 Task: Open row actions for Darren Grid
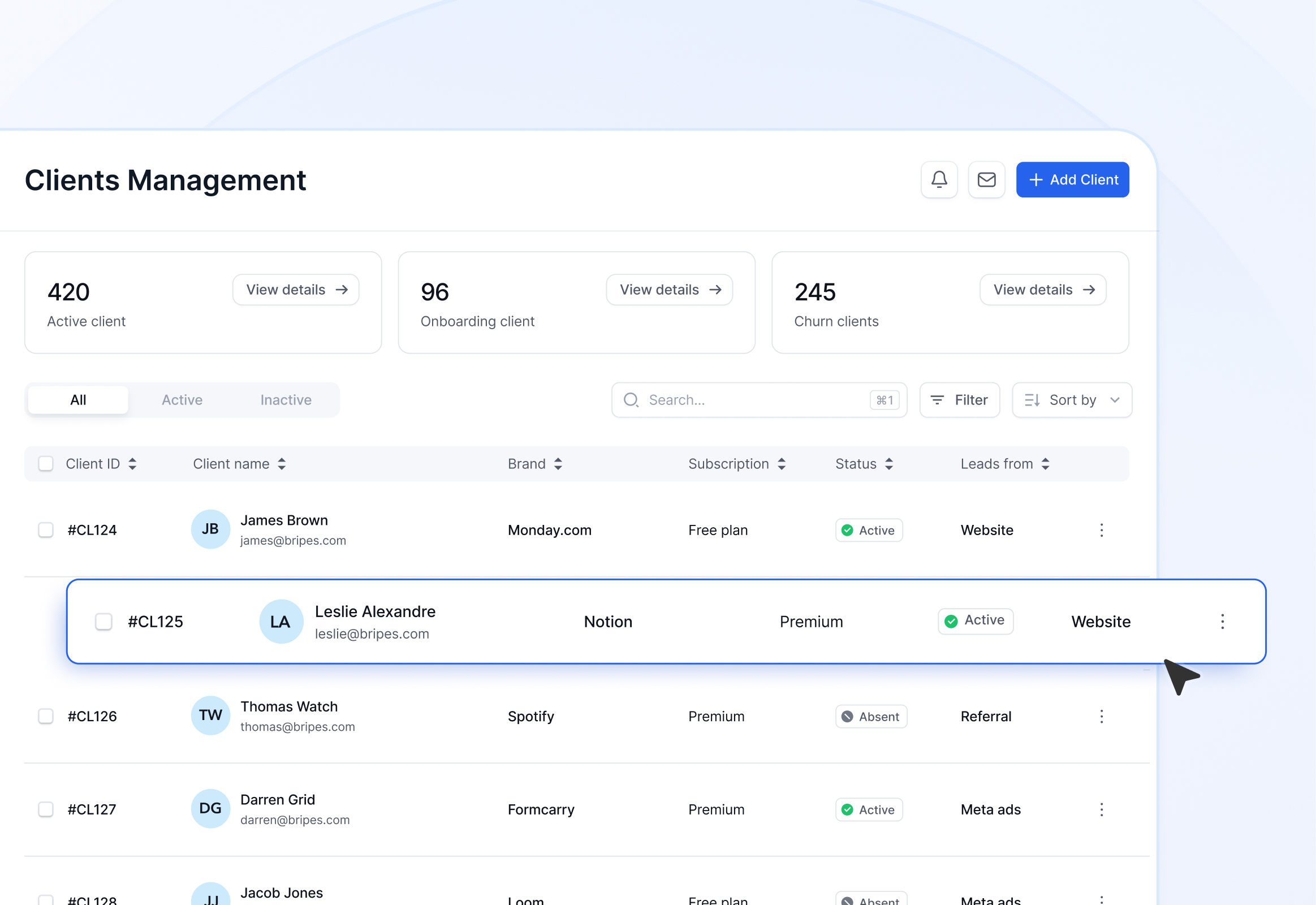pos(1102,810)
